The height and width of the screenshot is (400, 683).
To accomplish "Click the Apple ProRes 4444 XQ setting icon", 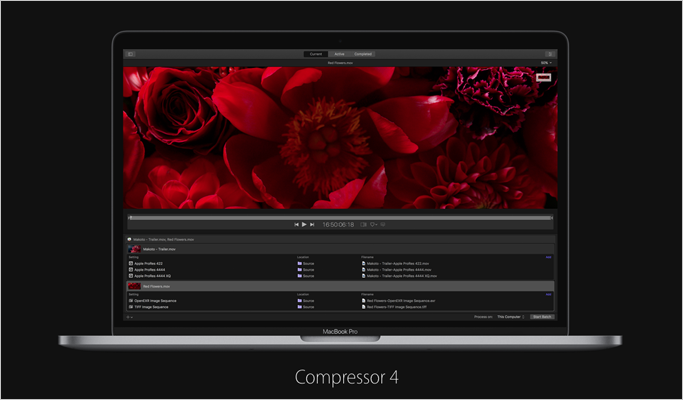I will [x=131, y=276].
